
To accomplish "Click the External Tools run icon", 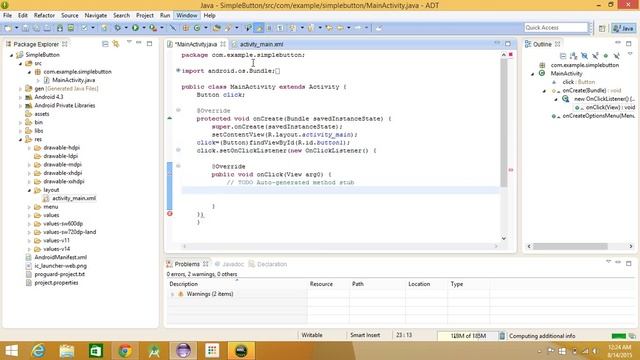I will 153,28.
